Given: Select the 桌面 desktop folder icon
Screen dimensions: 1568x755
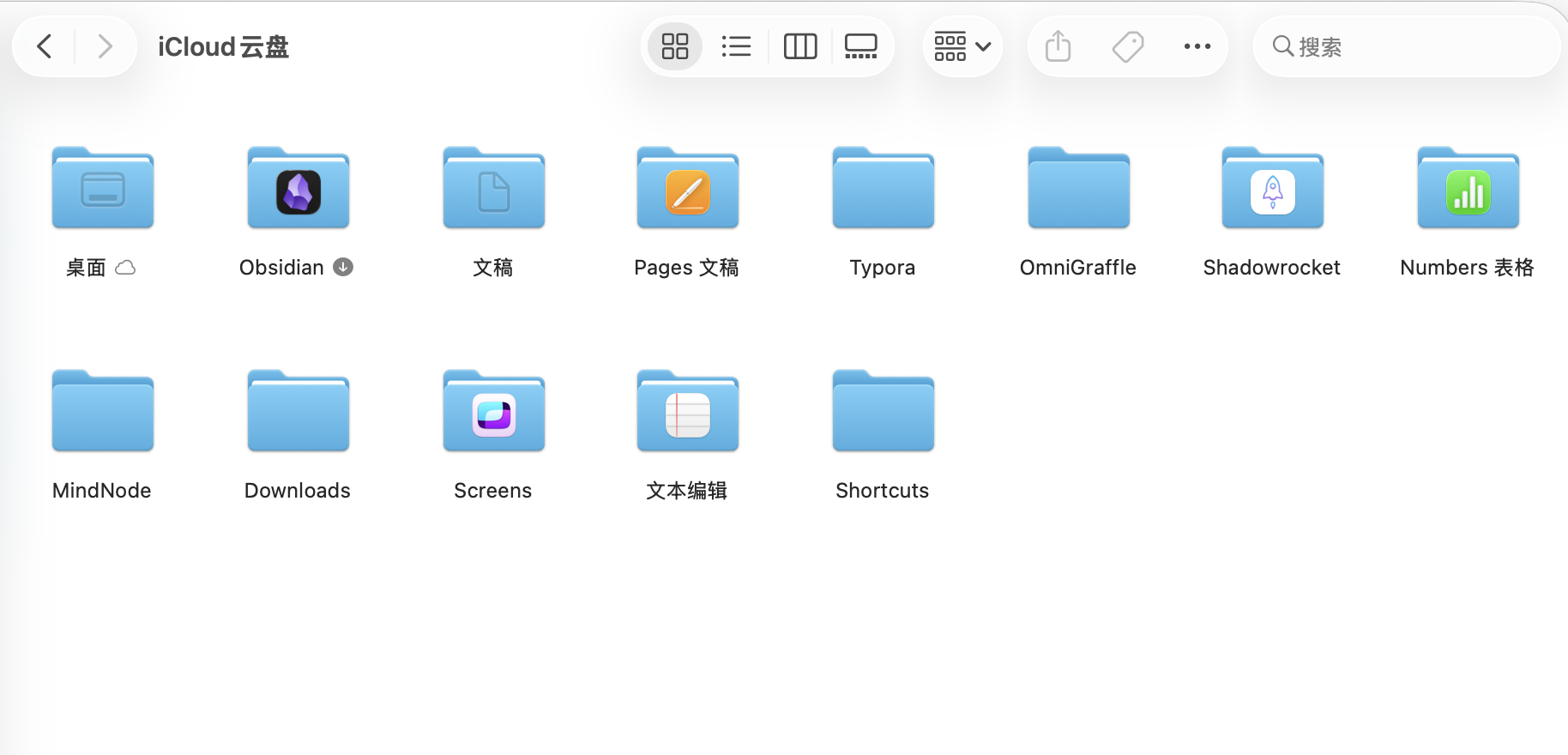Looking at the screenshot, I should pos(103,188).
